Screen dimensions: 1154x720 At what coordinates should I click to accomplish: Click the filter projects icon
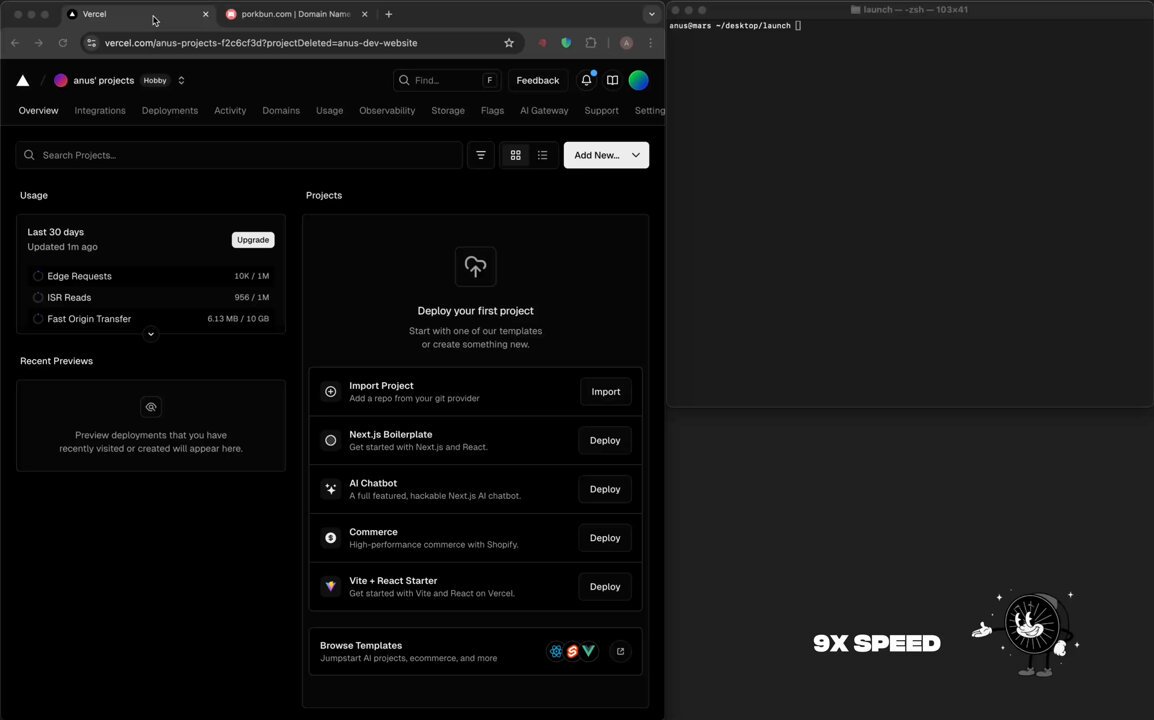(x=481, y=155)
